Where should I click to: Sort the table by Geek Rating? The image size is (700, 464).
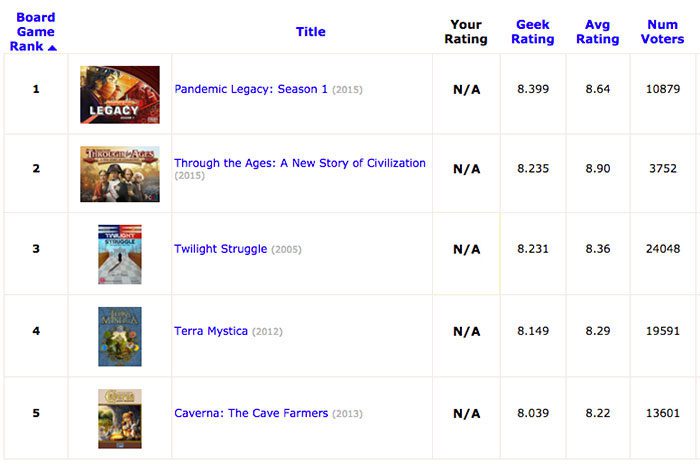tap(533, 32)
